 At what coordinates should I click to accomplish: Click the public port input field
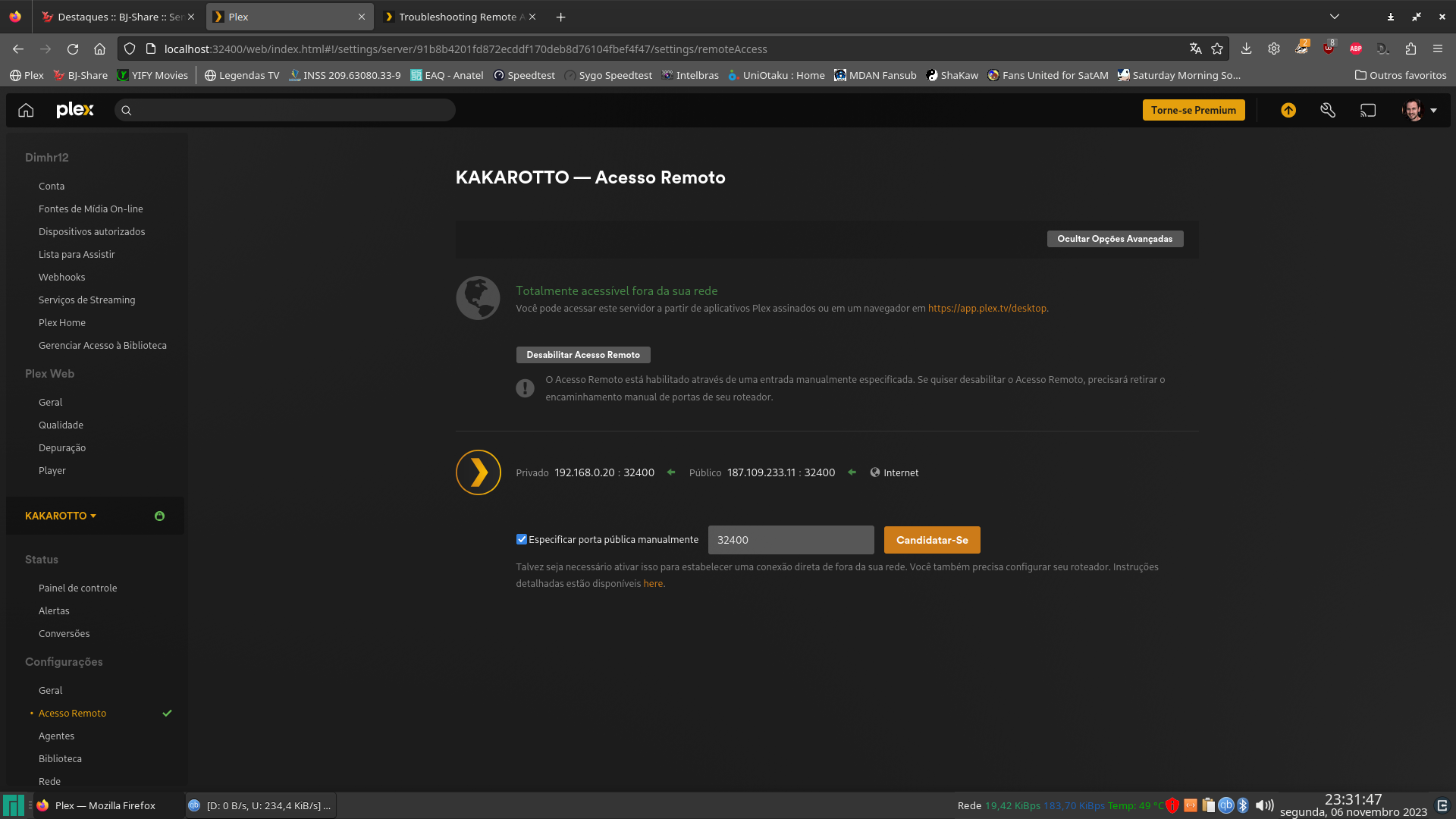[790, 540]
